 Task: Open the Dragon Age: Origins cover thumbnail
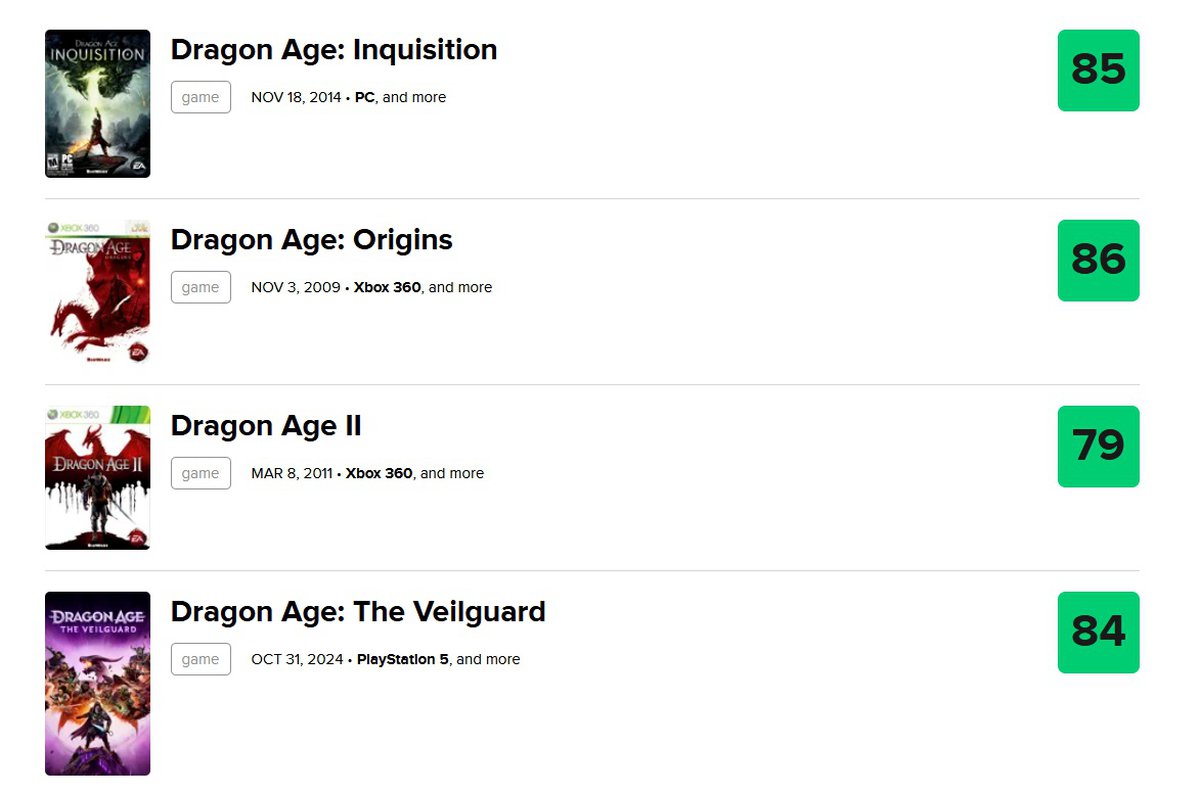(x=97, y=291)
